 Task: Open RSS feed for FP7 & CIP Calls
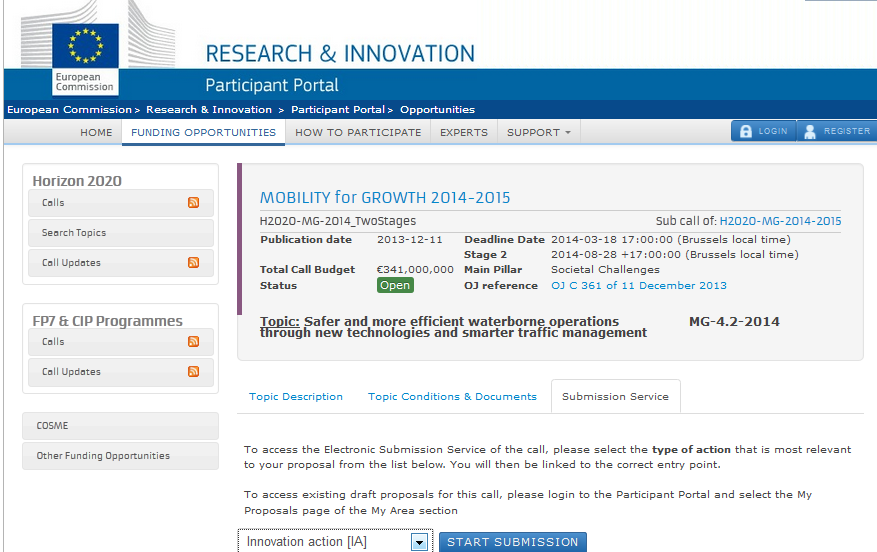194,341
